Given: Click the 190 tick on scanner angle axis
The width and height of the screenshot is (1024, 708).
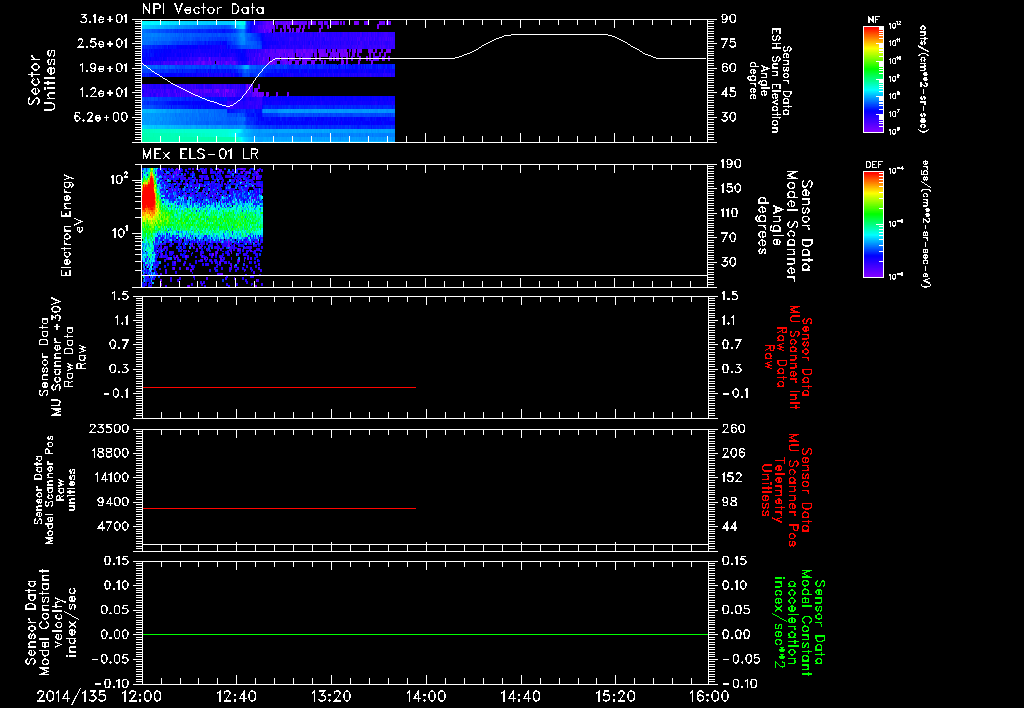Looking at the screenshot, I should (x=732, y=164).
